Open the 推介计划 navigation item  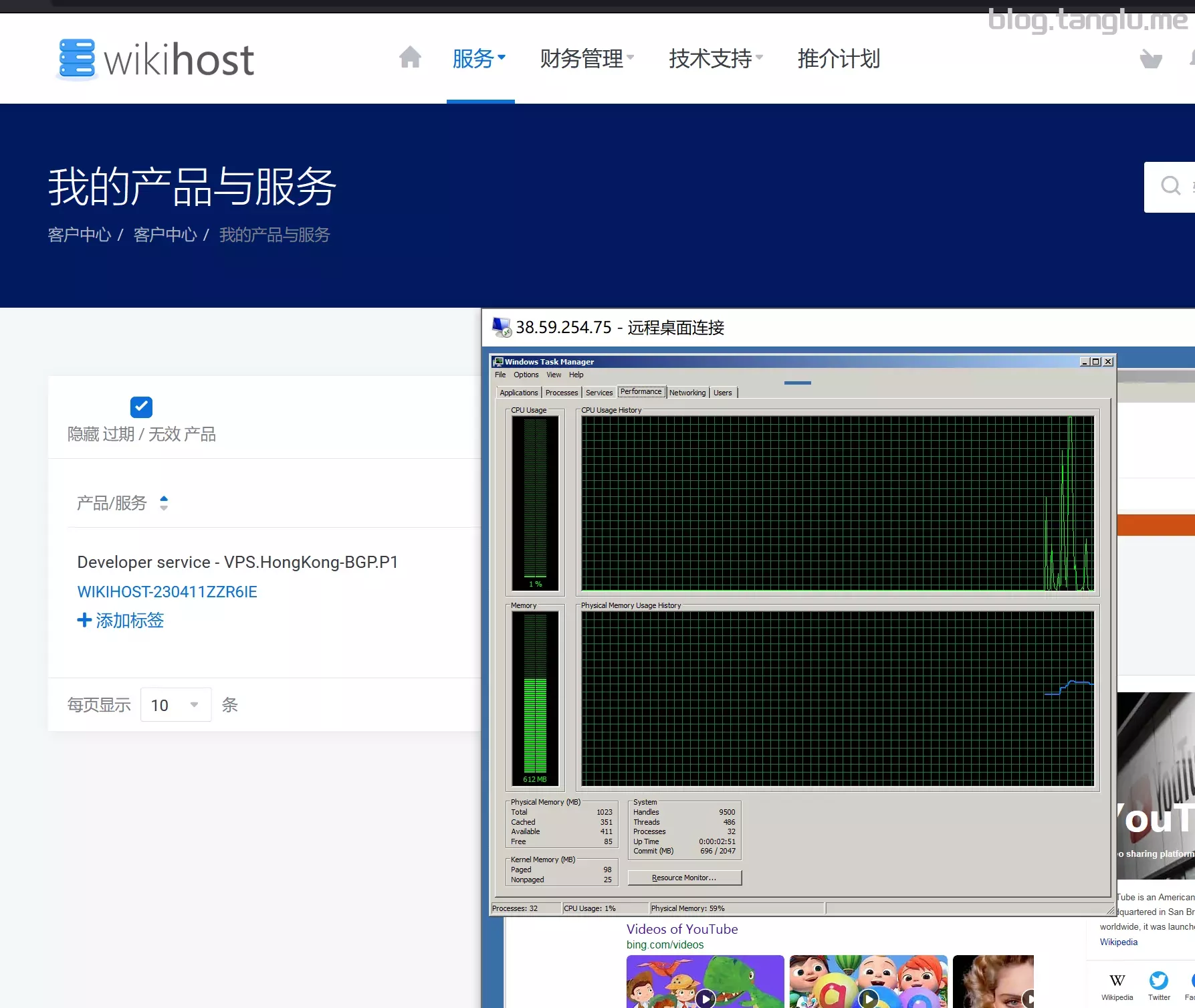coord(839,59)
